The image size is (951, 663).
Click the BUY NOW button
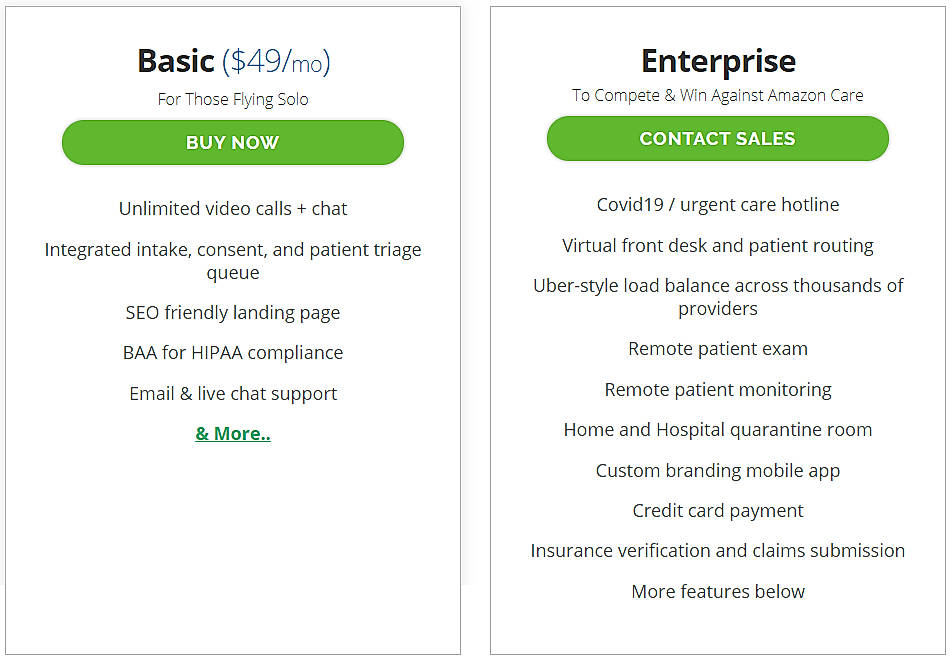232,142
